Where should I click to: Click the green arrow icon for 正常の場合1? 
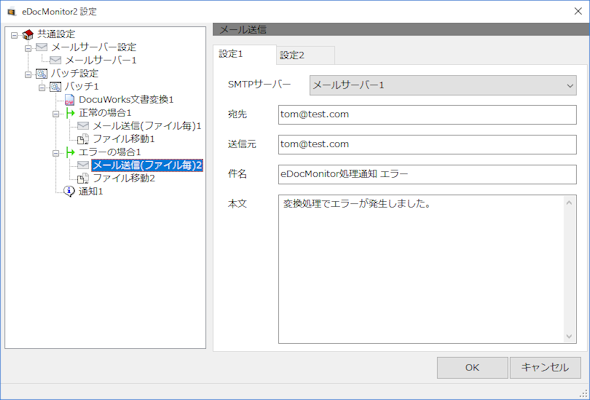(x=70, y=113)
